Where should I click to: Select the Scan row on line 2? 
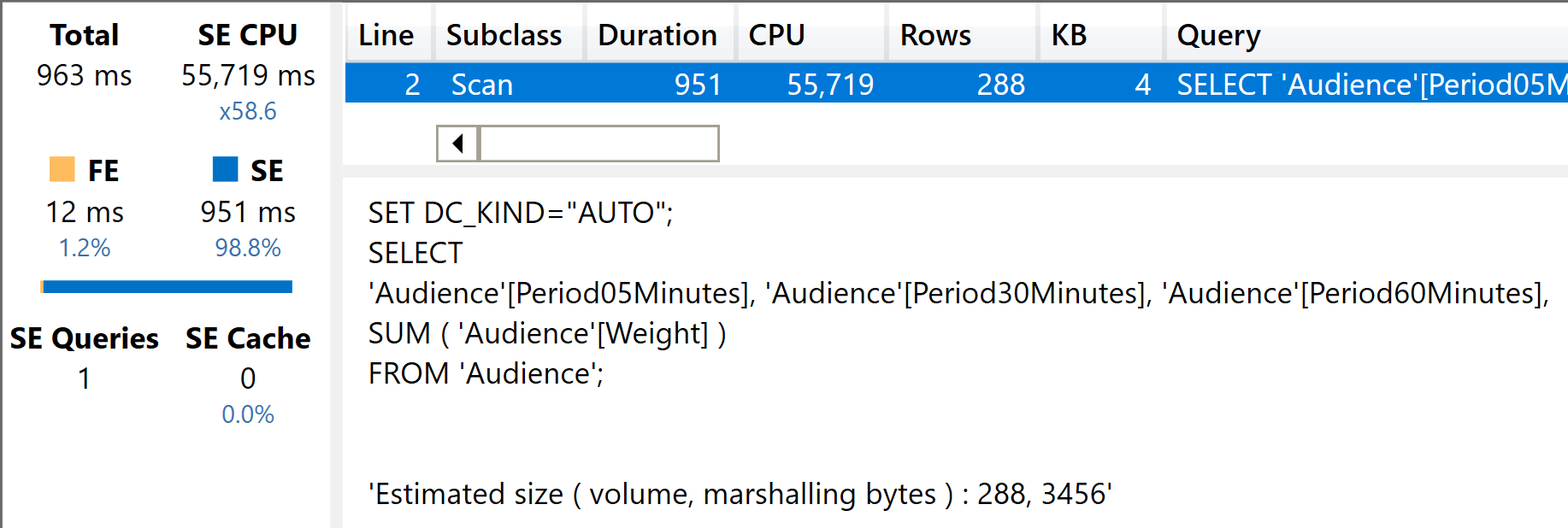(481, 85)
